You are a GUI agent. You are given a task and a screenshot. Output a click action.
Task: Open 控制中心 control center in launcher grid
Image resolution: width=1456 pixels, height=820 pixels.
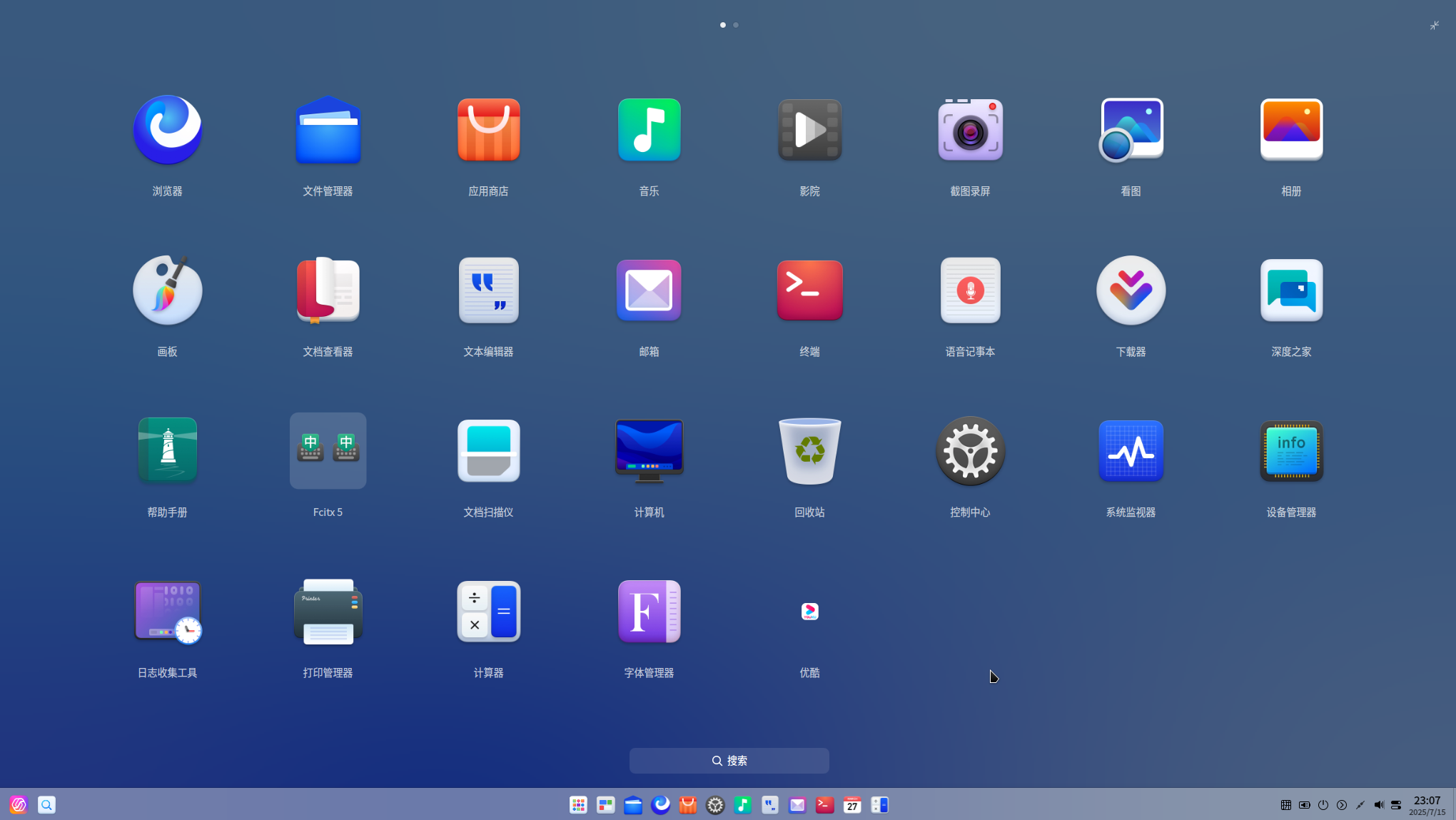[970, 451]
